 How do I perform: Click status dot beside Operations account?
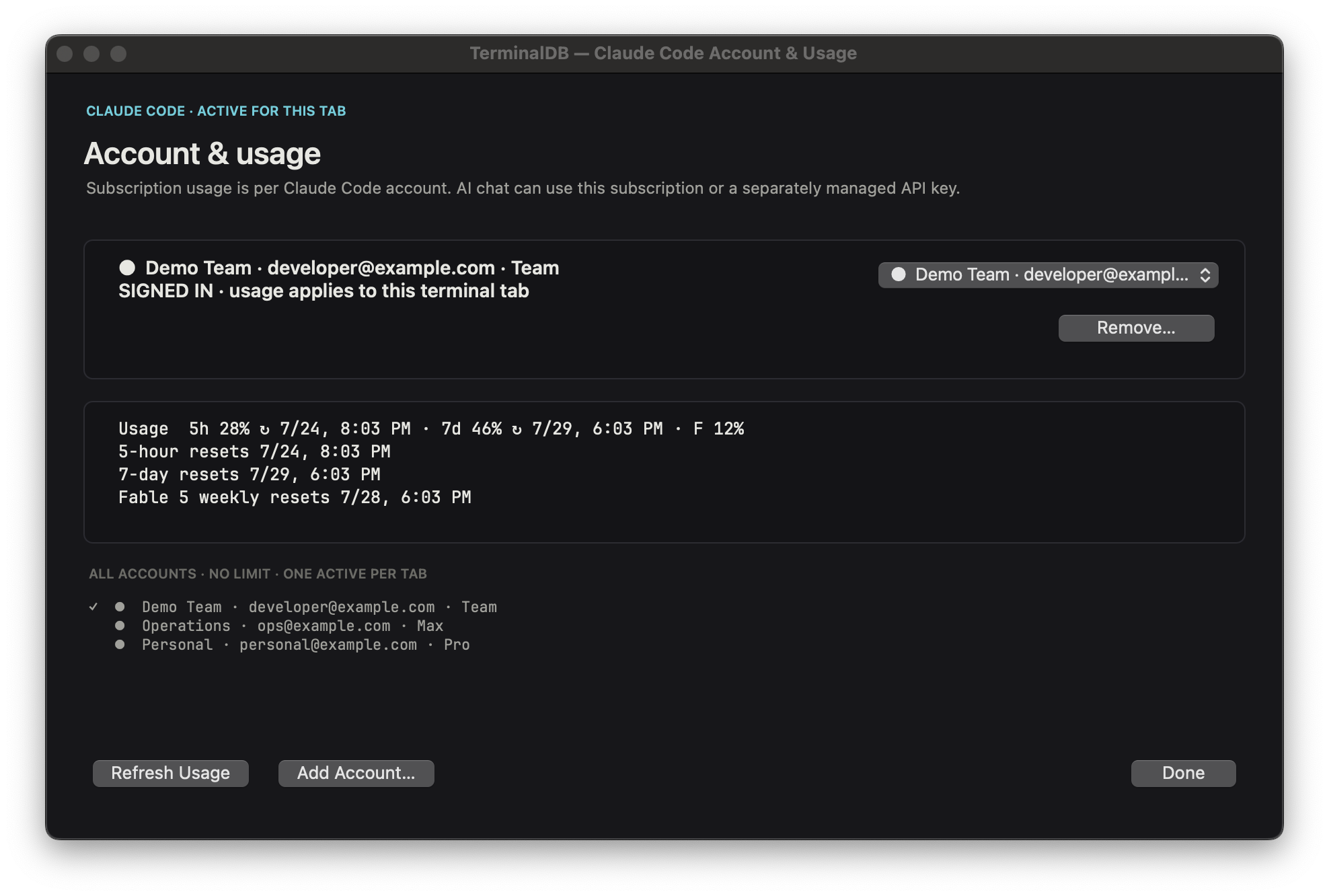(120, 626)
